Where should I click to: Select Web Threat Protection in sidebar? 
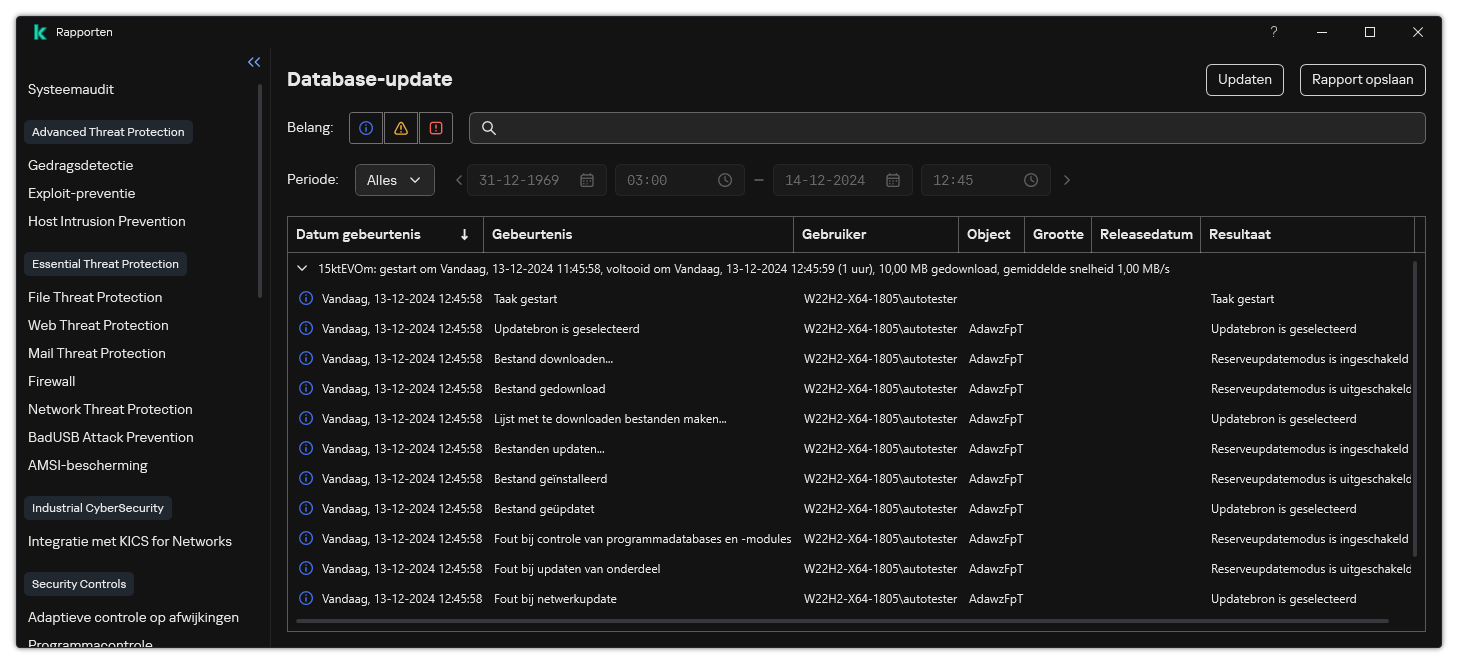point(98,325)
